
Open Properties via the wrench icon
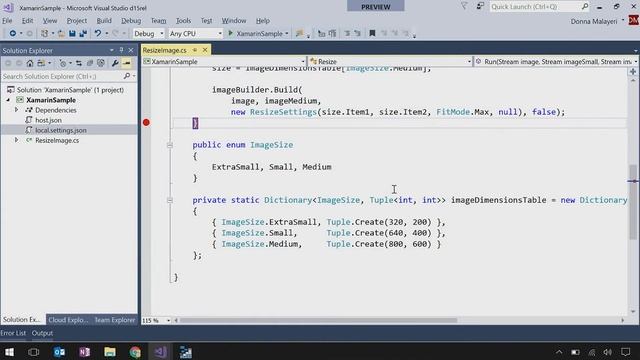115,63
